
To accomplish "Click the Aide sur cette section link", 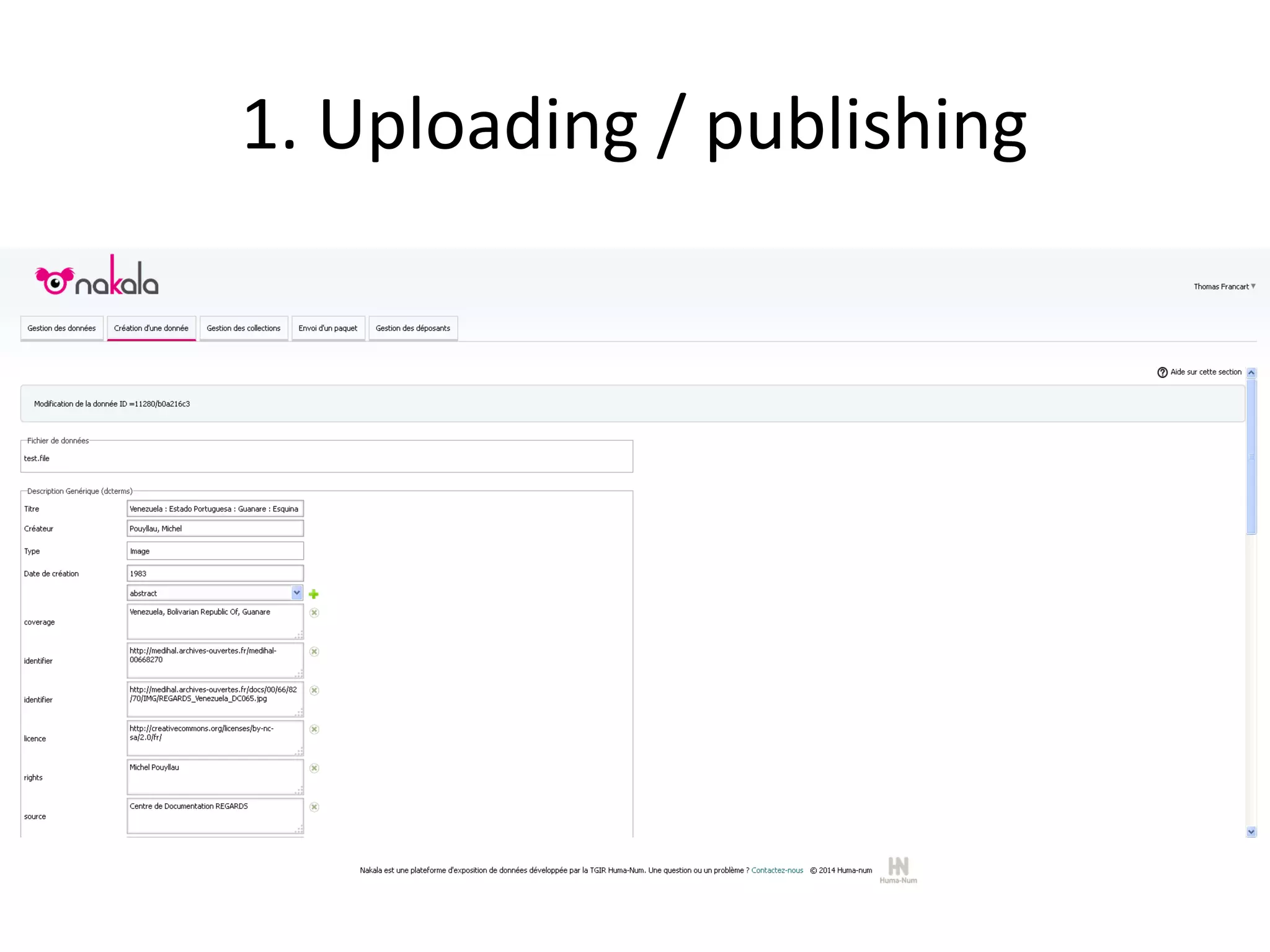I will coord(1206,372).
